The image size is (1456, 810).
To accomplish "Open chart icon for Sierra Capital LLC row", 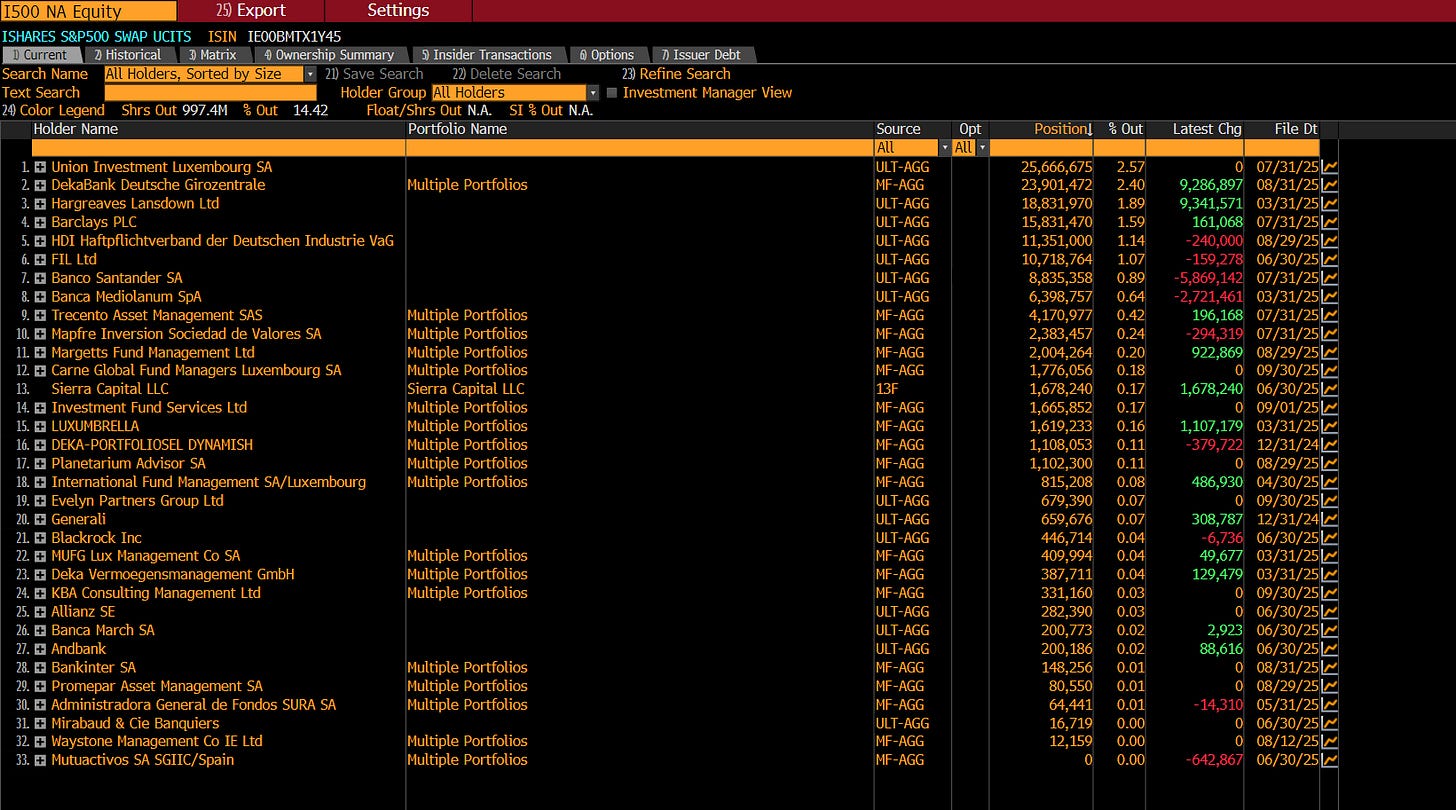I will [x=1330, y=389].
